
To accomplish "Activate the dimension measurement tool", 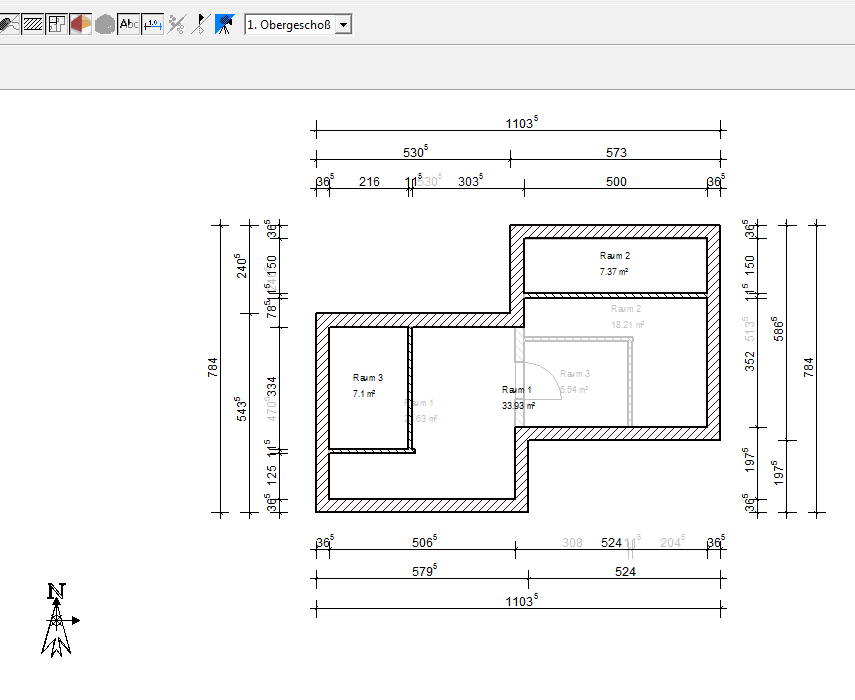I will click(153, 24).
